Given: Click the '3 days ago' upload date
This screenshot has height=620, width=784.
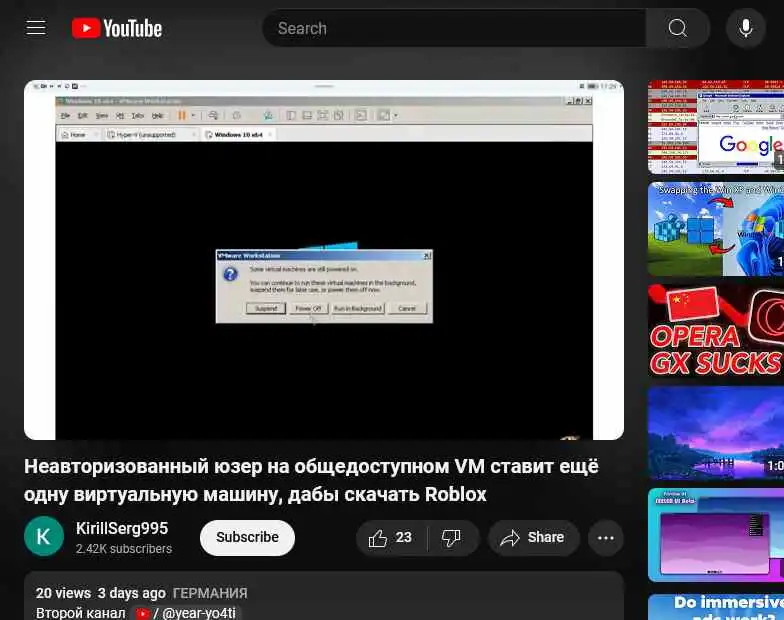Looking at the screenshot, I should [132, 593].
